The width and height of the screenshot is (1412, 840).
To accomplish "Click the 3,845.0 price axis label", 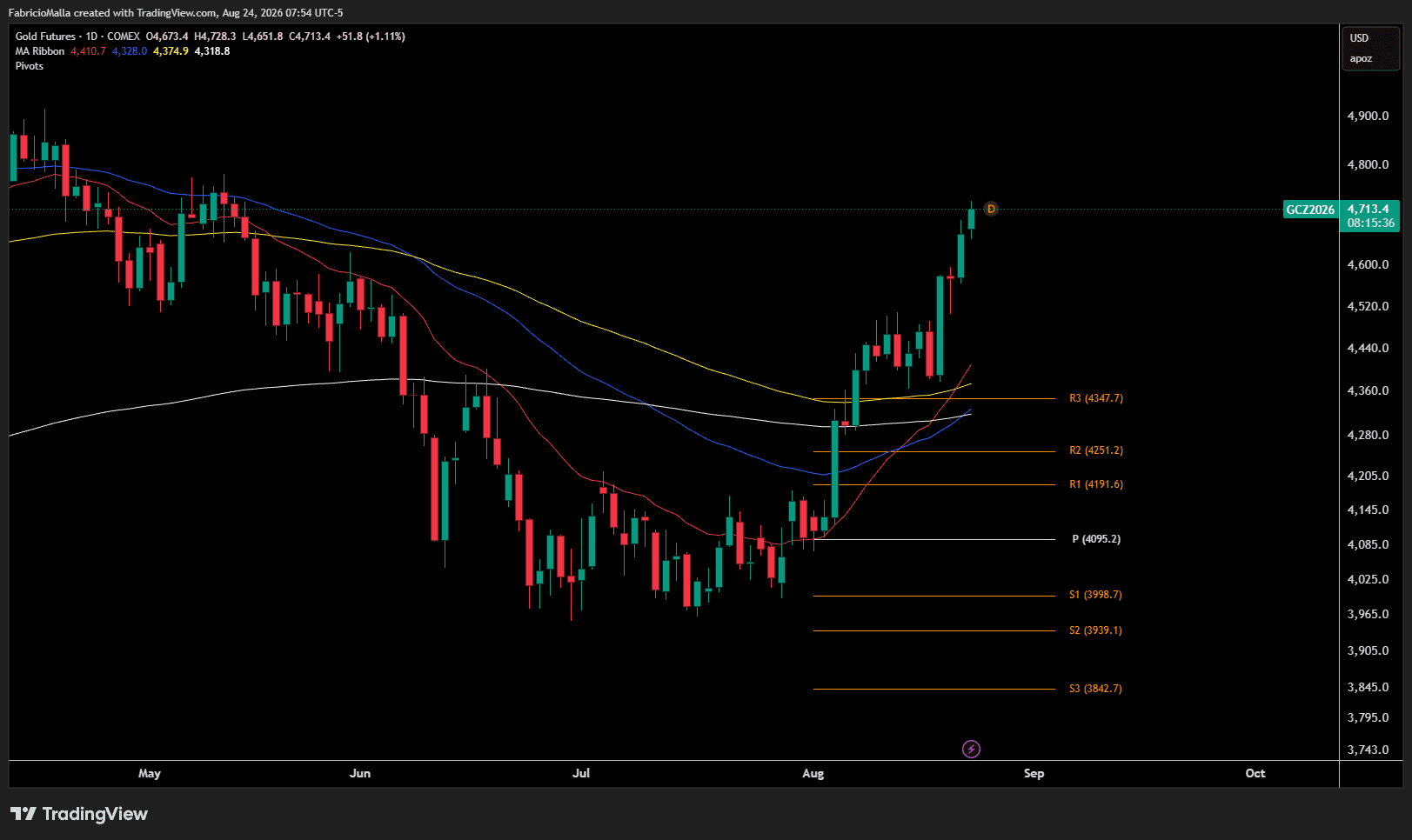I will [x=1369, y=687].
